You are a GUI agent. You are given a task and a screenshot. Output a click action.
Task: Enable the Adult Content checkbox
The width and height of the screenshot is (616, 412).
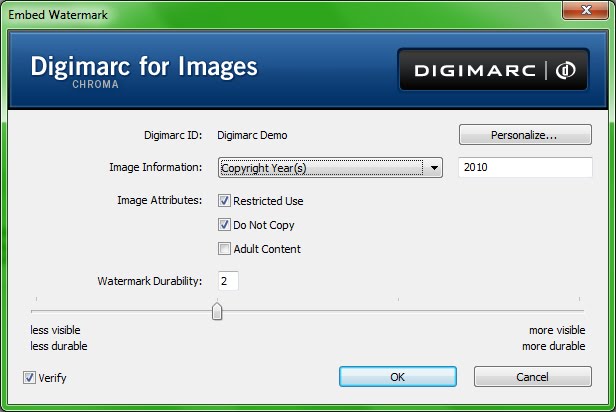(224, 249)
